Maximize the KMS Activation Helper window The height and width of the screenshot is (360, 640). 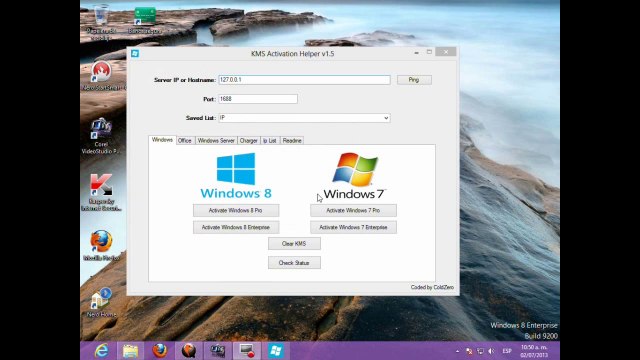429,52
